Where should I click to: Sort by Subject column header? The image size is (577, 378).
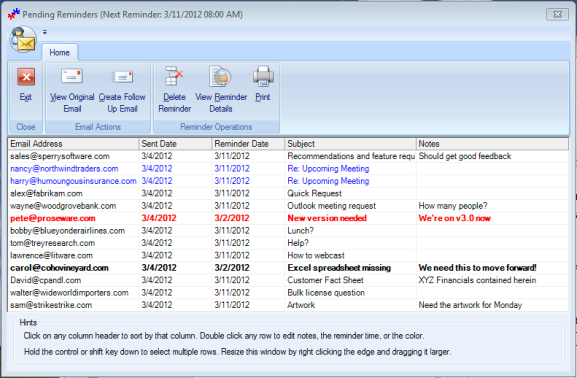pyautogui.click(x=350, y=144)
